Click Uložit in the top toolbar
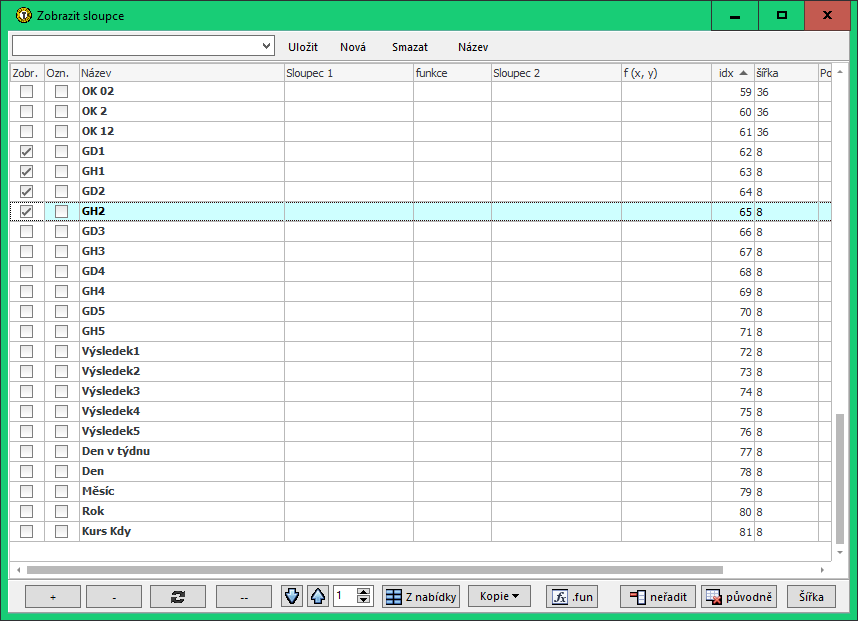This screenshot has width=858, height=621. (303, 47)
